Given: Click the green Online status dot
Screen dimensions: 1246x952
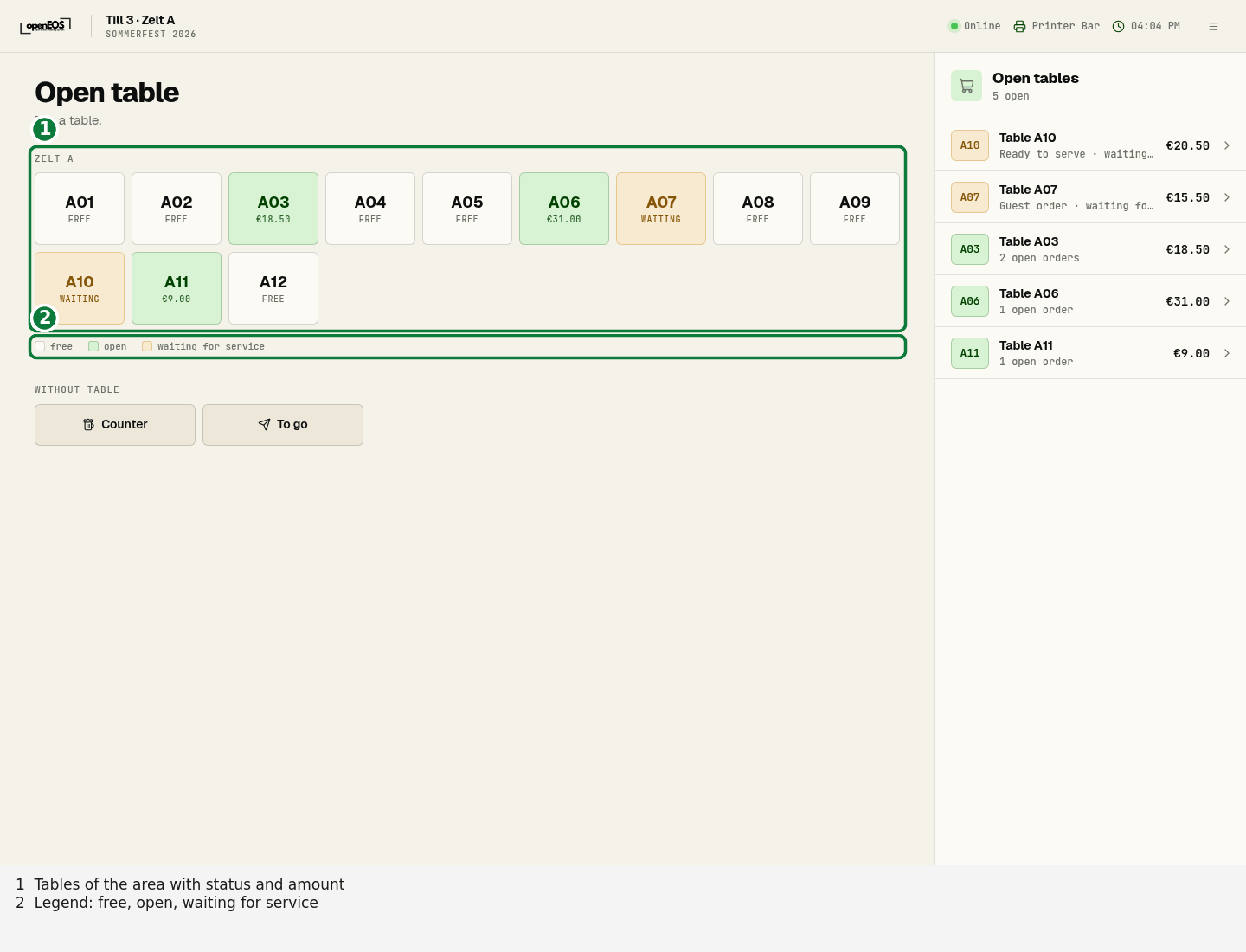Looking at the screenshot, I should 954,26.
